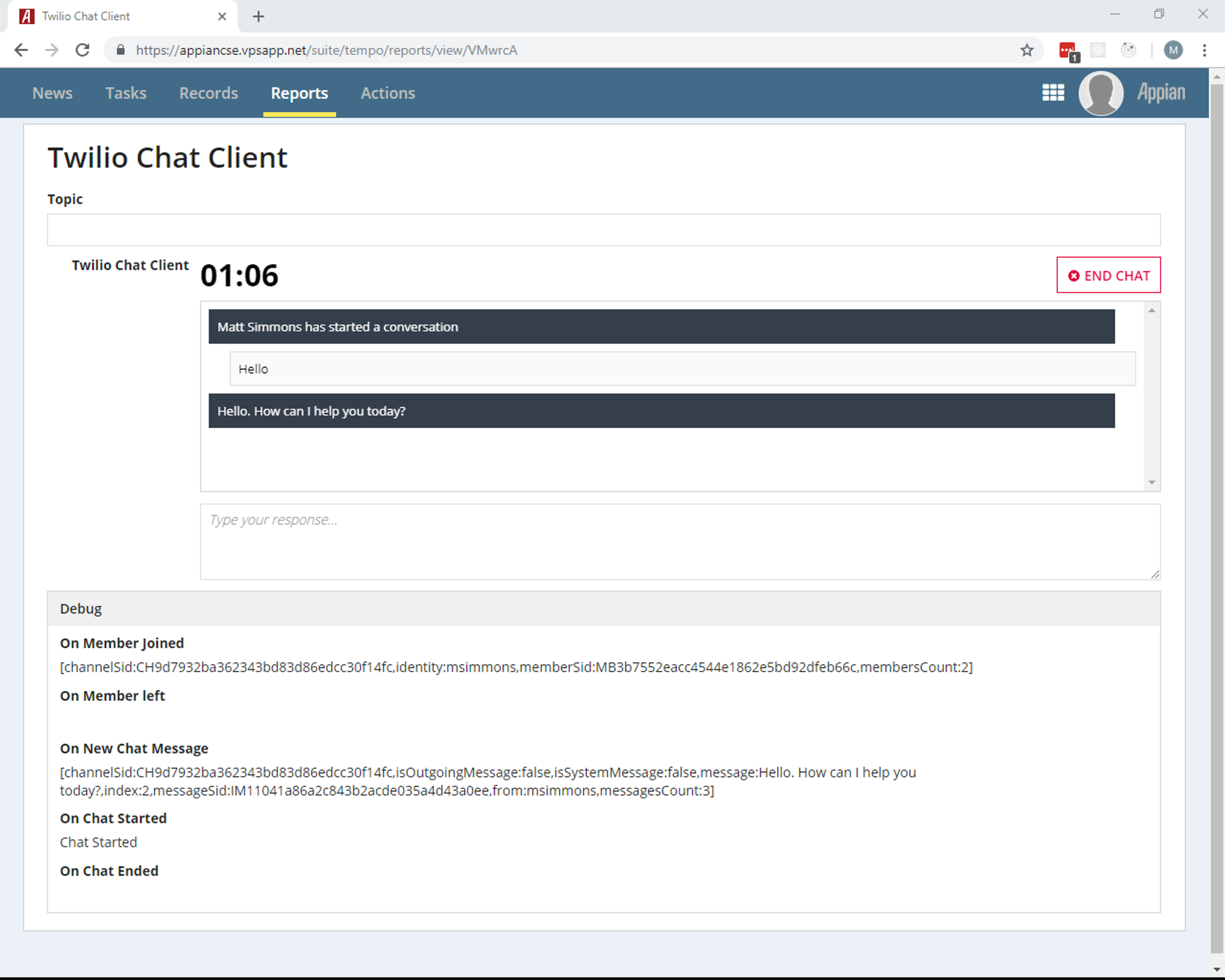Screen dimensions: 1225x980
Task: Click the faded gear extension icon
Action: (x=1098, y=50)
